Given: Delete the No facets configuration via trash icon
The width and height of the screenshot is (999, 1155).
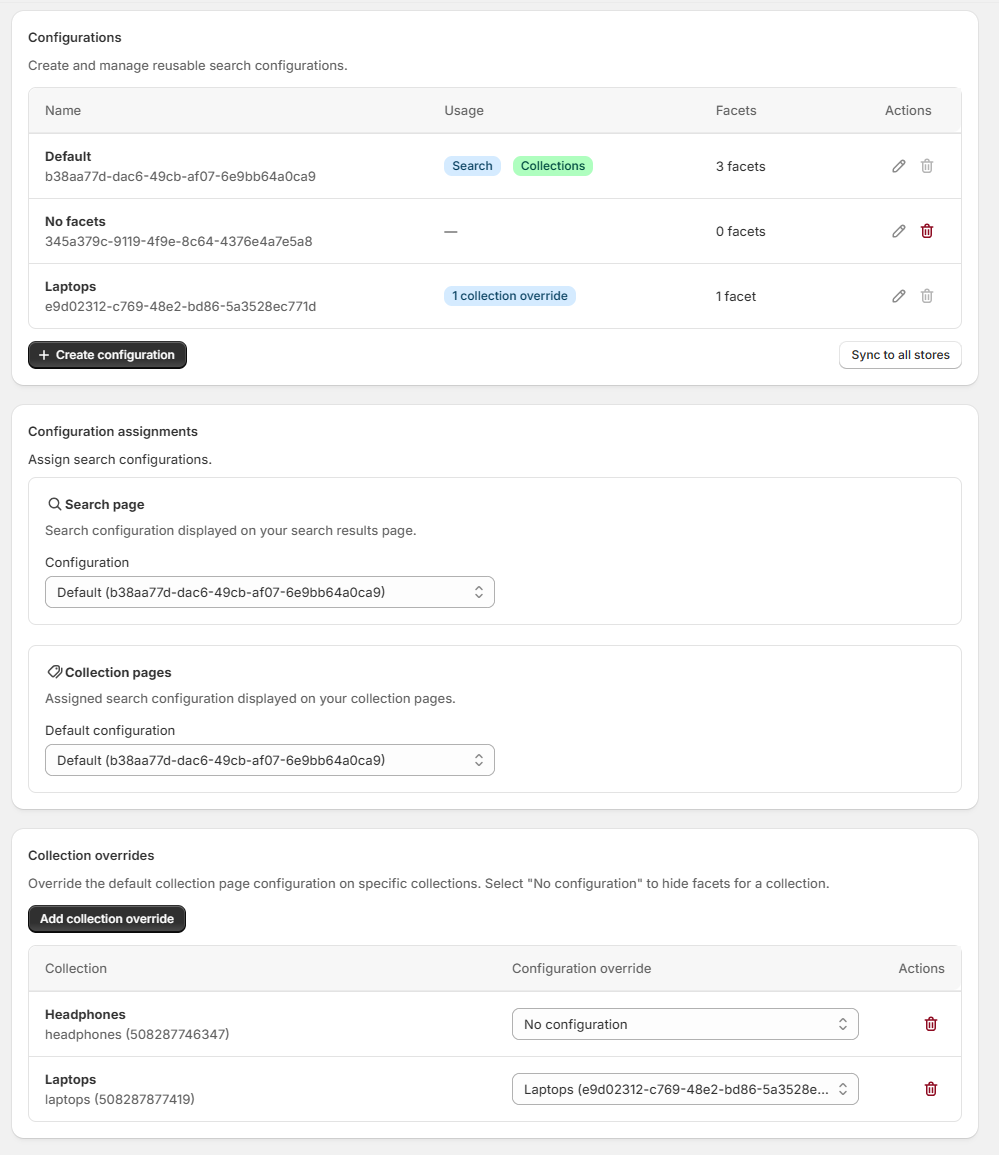Looking at the screenshot, I should (926, 231).
